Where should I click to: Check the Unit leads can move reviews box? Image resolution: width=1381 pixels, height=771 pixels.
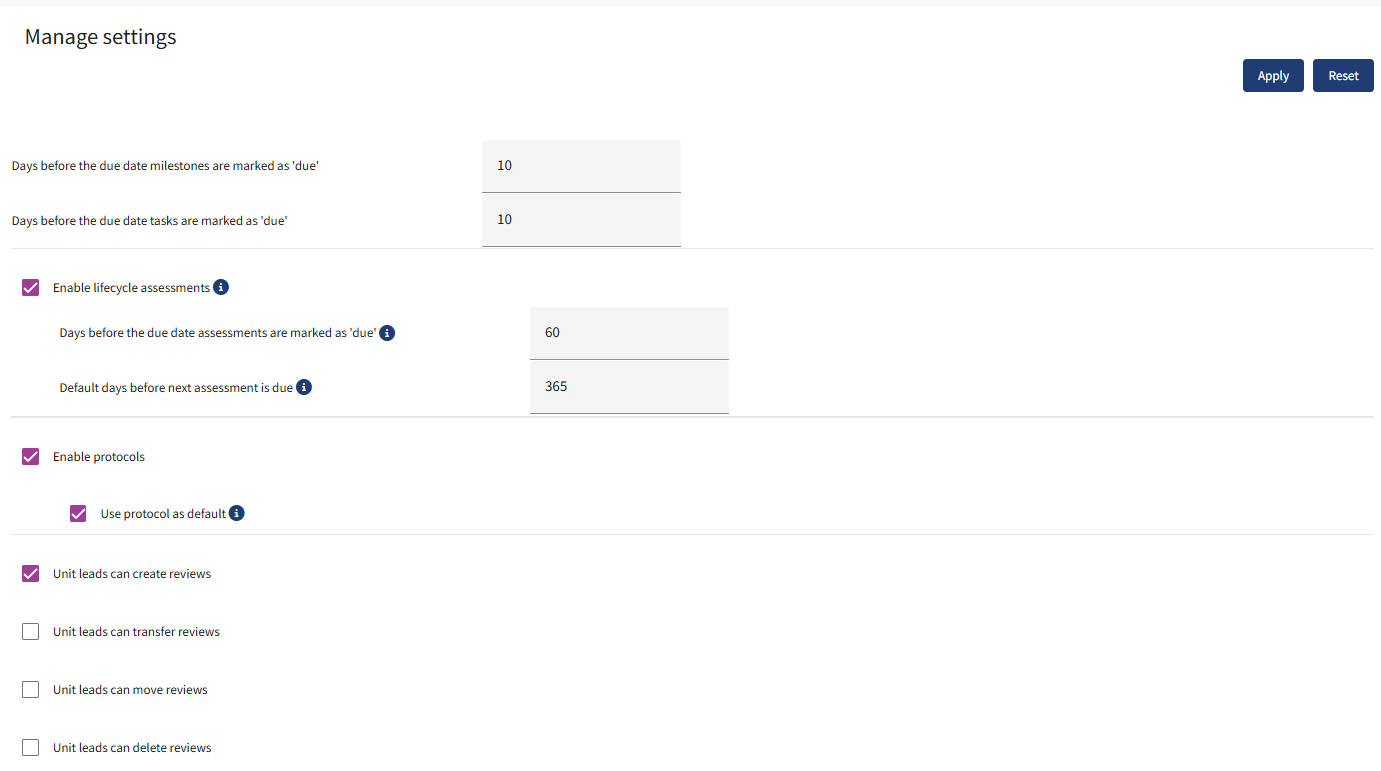31,690
